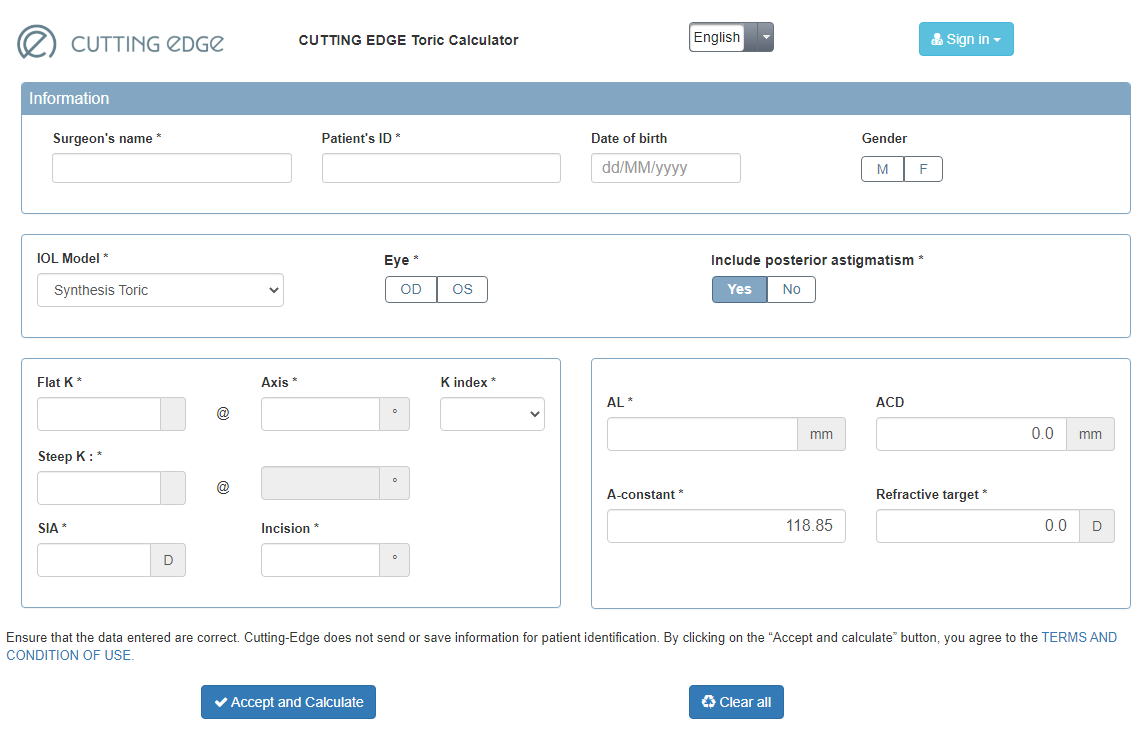Viewport: 1148px width, 748px height.
Task: Click the CUTTING EDGE Toric Calculator title
Action: (x=409, y=40)
